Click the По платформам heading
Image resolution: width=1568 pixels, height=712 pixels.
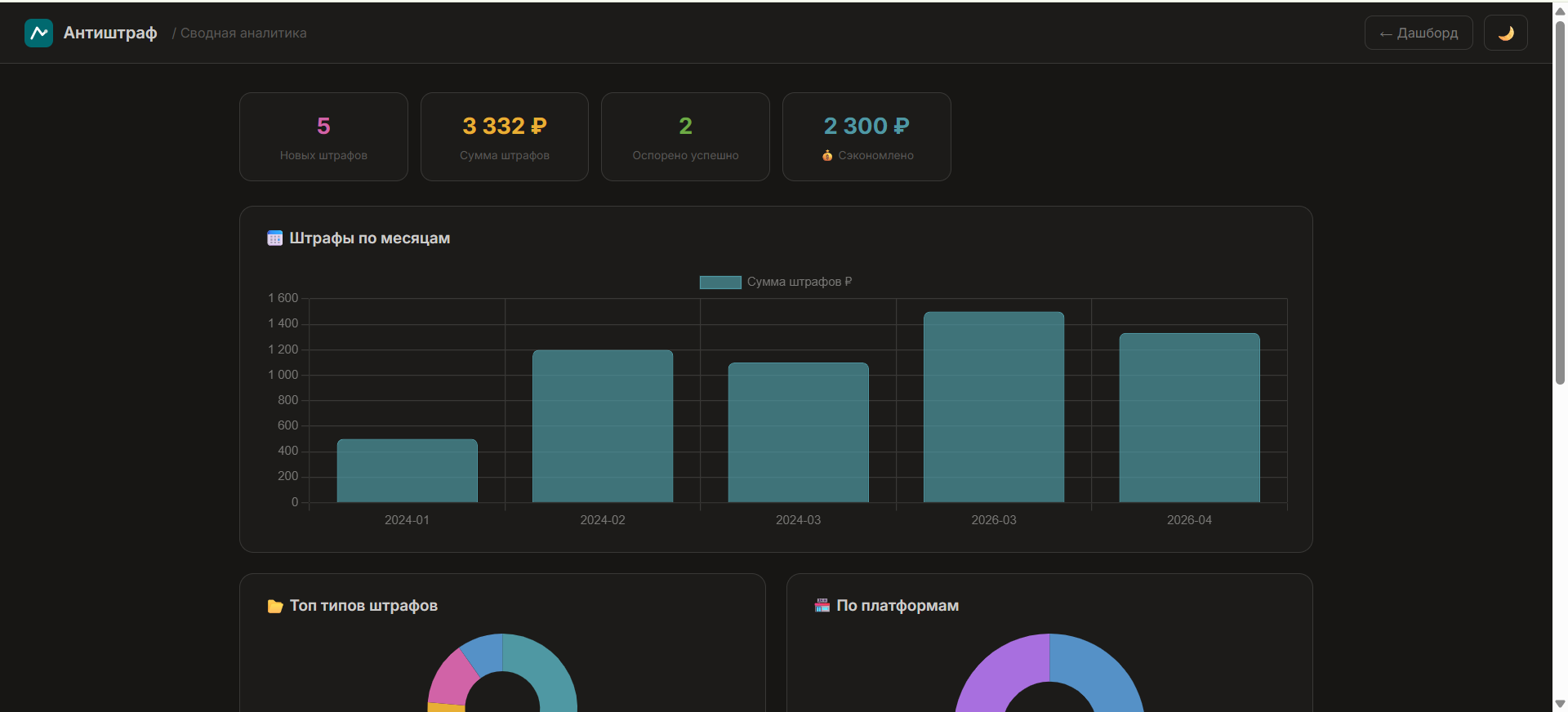click(x=898, y=606)
